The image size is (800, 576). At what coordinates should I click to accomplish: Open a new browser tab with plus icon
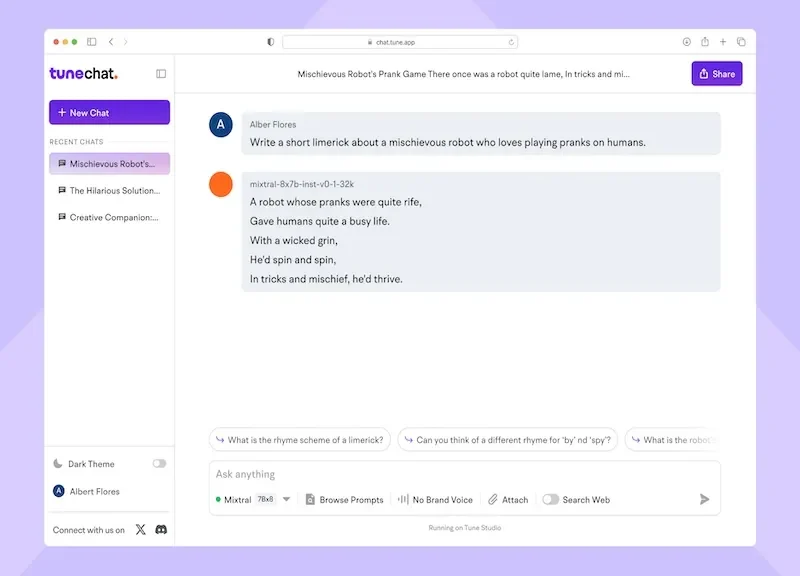point(723,42)
